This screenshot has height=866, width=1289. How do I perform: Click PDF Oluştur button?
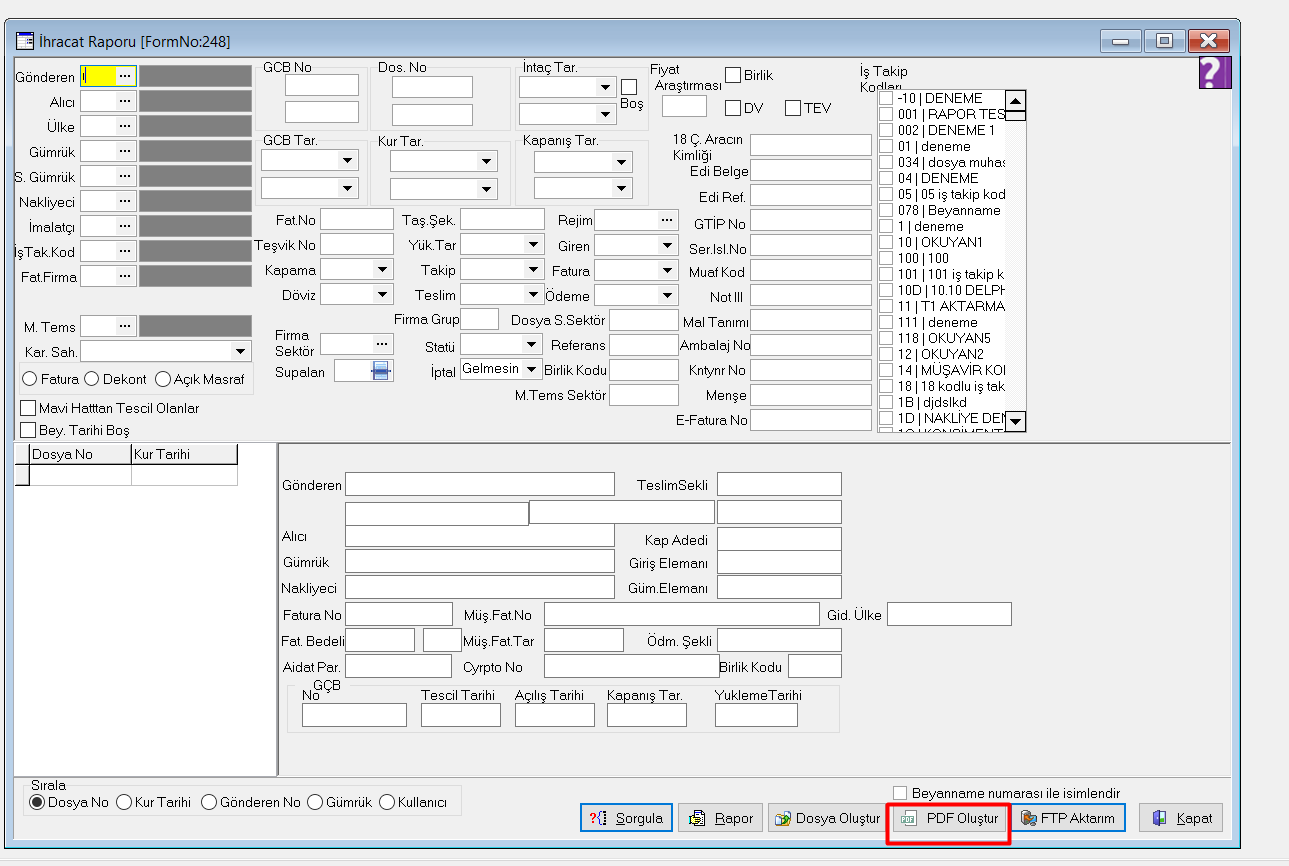948,817
